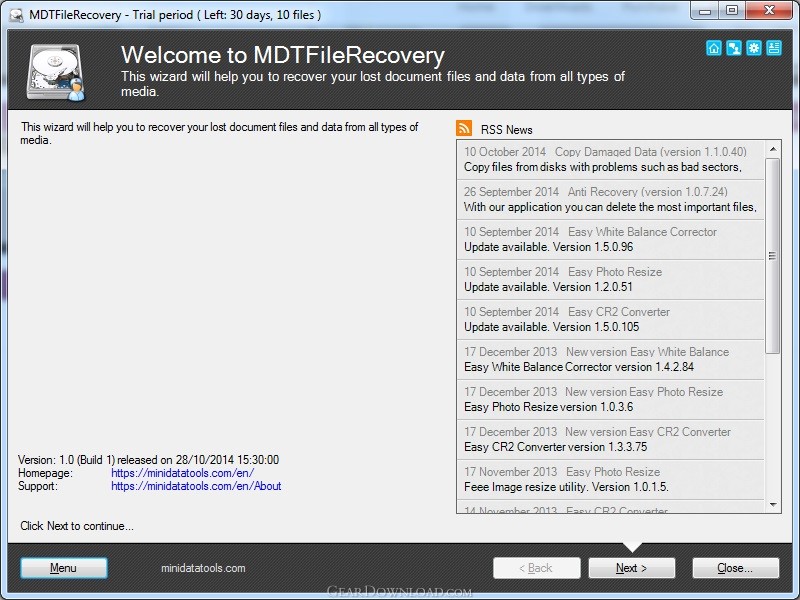Image resolution: width=800 pixels, height=600 pixels.
Task: Click the Version 1.0 (Build 1) release text
Action: pyautogui.click(x=148, y=460)
